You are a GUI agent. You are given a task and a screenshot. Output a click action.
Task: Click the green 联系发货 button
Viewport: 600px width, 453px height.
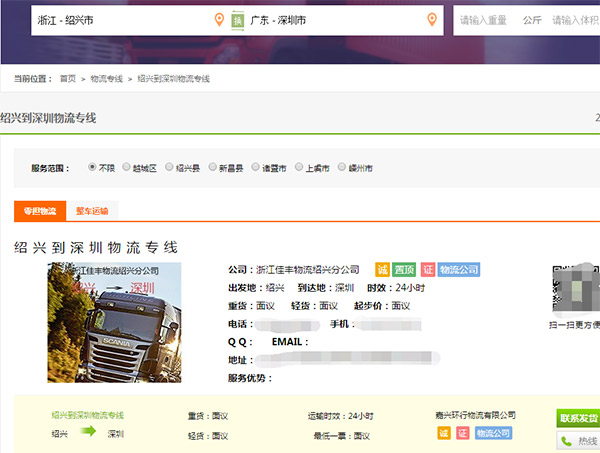[x=578, y=418]
